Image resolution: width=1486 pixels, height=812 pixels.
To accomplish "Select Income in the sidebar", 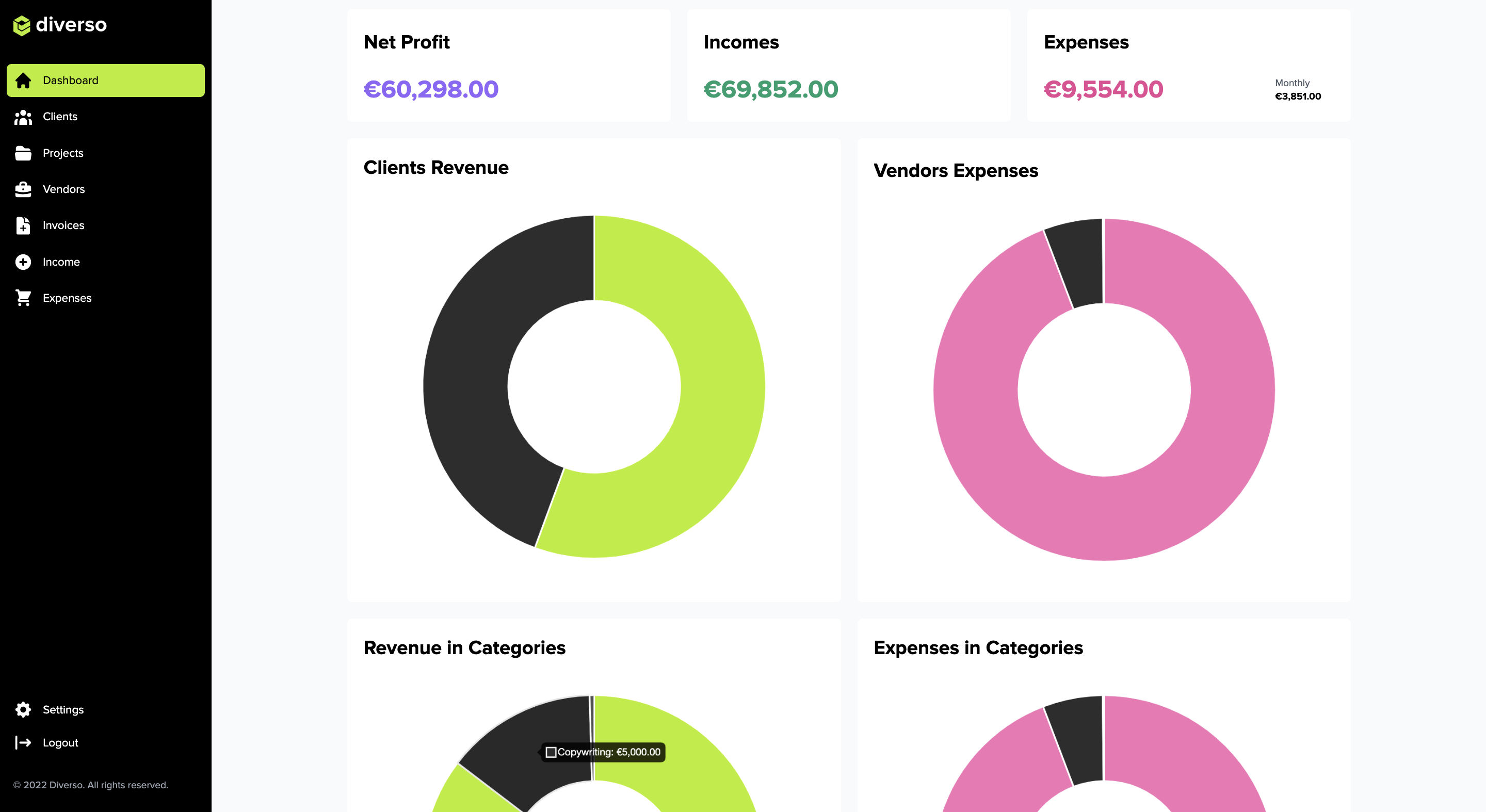I will pos(106,262).
